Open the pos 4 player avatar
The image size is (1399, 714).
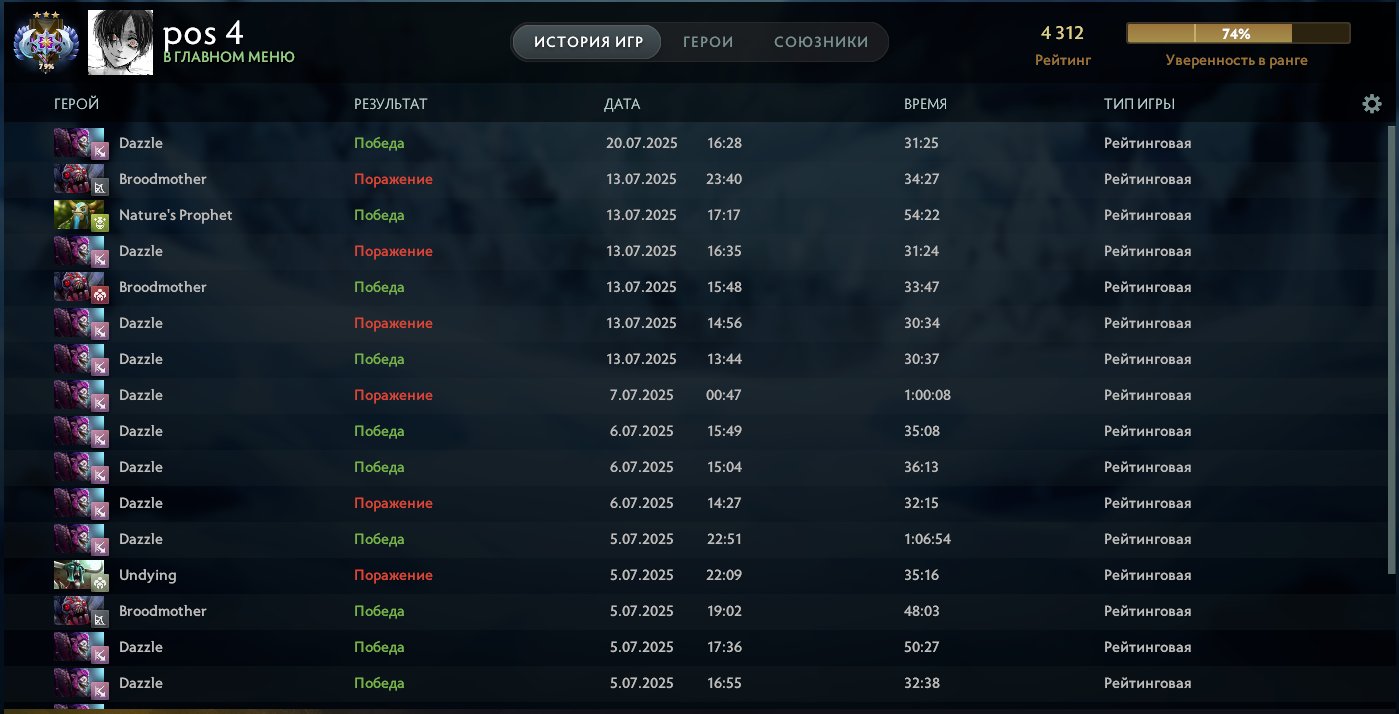click(121, 43)
